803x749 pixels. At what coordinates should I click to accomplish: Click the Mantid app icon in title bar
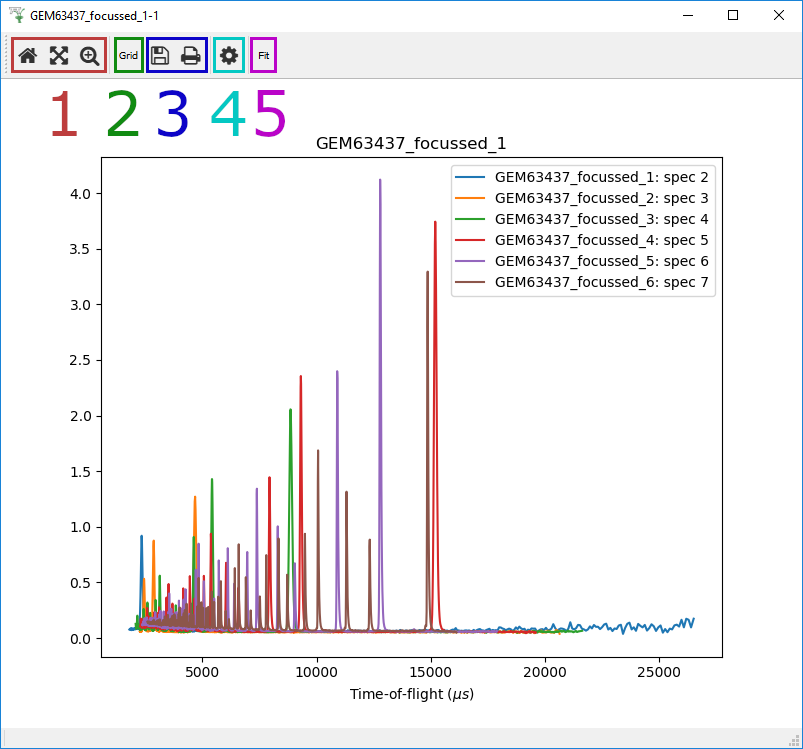pyautogui.click(x=16, y=16)
